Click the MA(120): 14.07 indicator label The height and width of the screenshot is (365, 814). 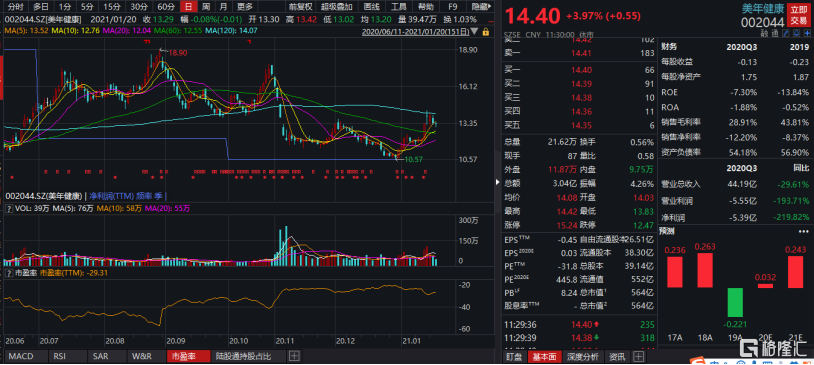(x=231, y=31)
